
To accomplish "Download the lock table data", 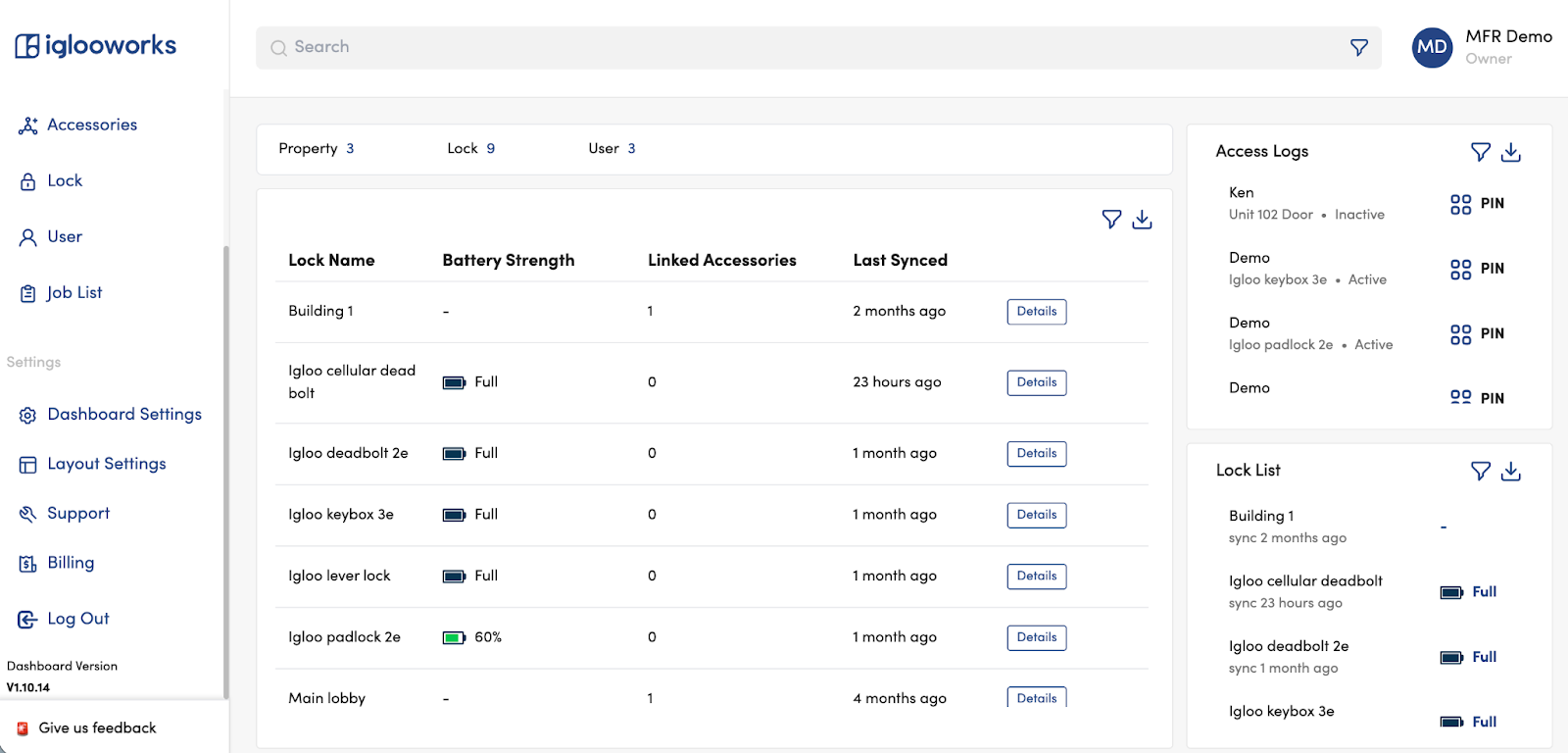I will [1142, 220].
